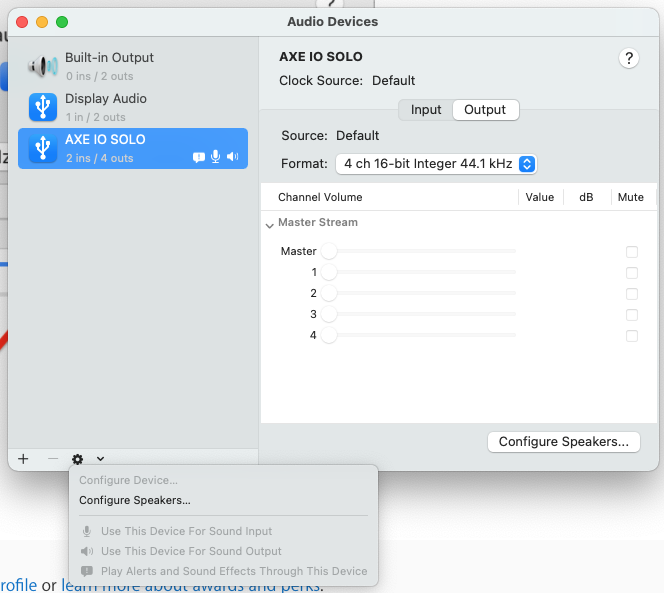
Task: Select Use This Device For Sound Input
Action: (x=186, y=531)
